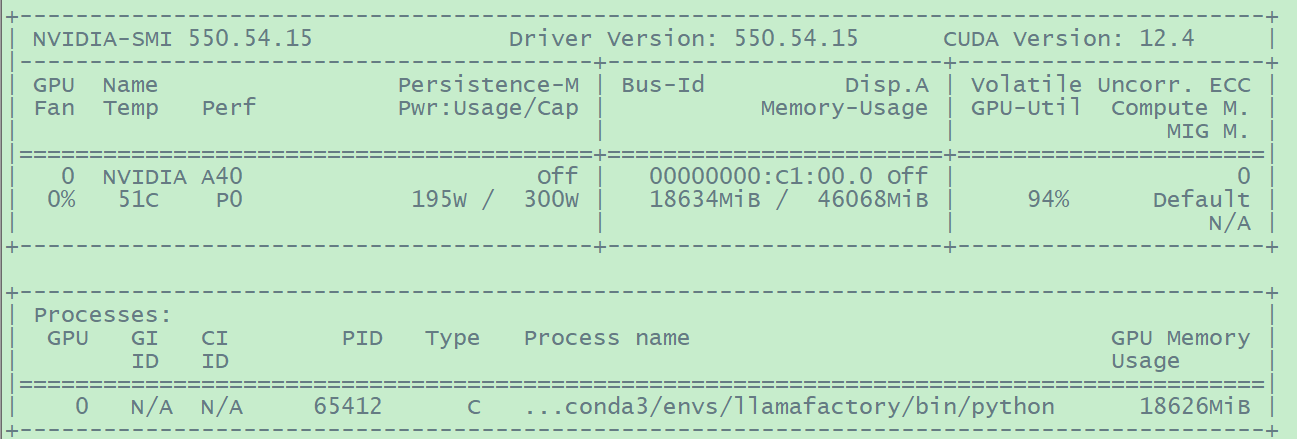Click the Processes section heading
The width and height of the screenshot is (1297, 439).
(102, 315)
